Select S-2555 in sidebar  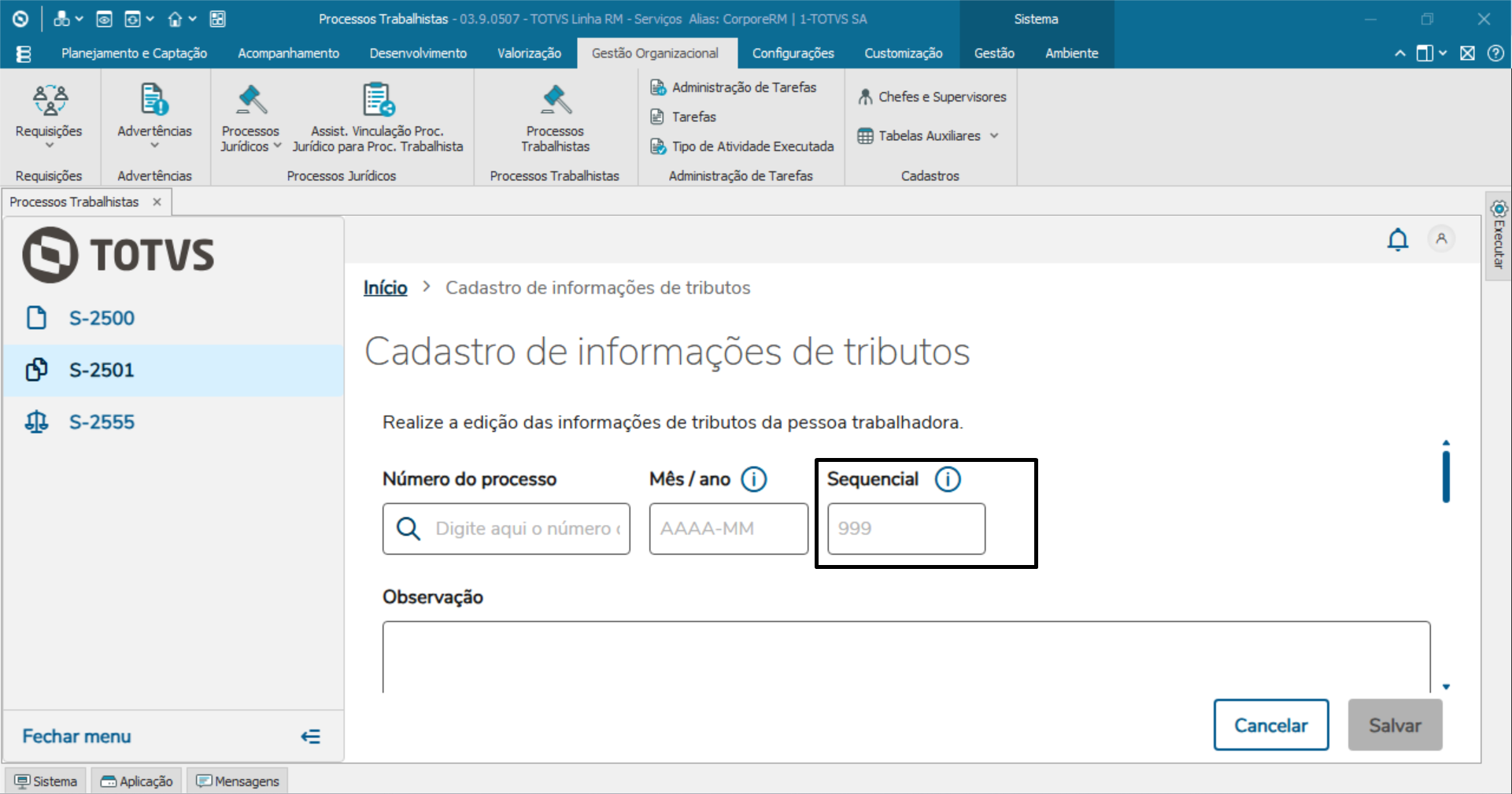coord(174,422)
